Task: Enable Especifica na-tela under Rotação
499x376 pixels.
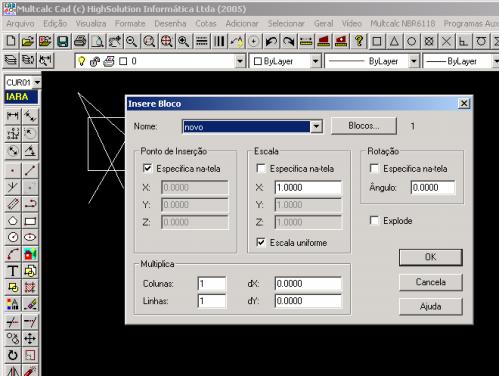Action: pos(374,168)
